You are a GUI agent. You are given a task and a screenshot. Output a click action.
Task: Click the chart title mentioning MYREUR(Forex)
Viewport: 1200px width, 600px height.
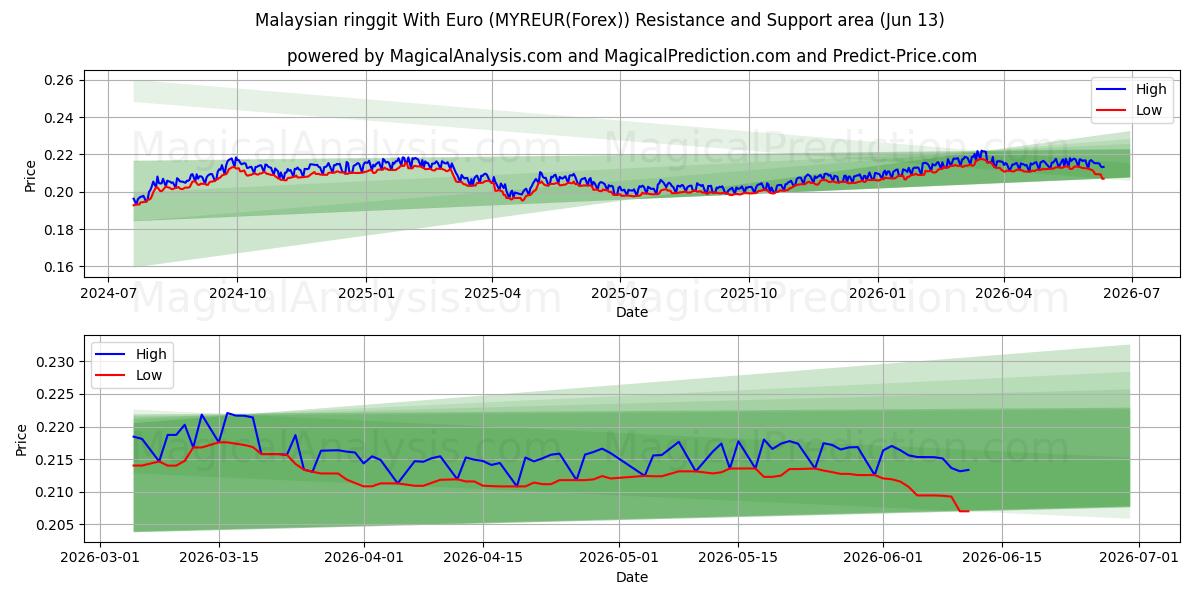point(600,20)
